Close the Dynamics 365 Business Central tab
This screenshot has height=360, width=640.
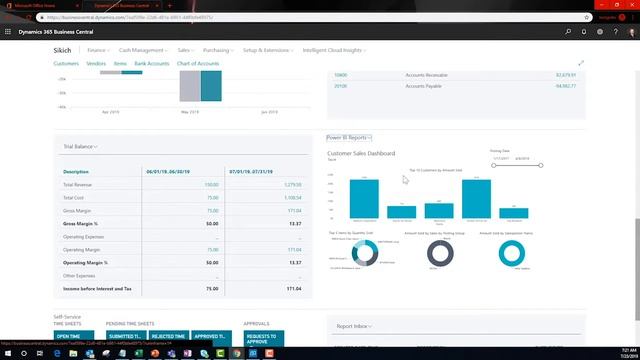coord(157,6)
